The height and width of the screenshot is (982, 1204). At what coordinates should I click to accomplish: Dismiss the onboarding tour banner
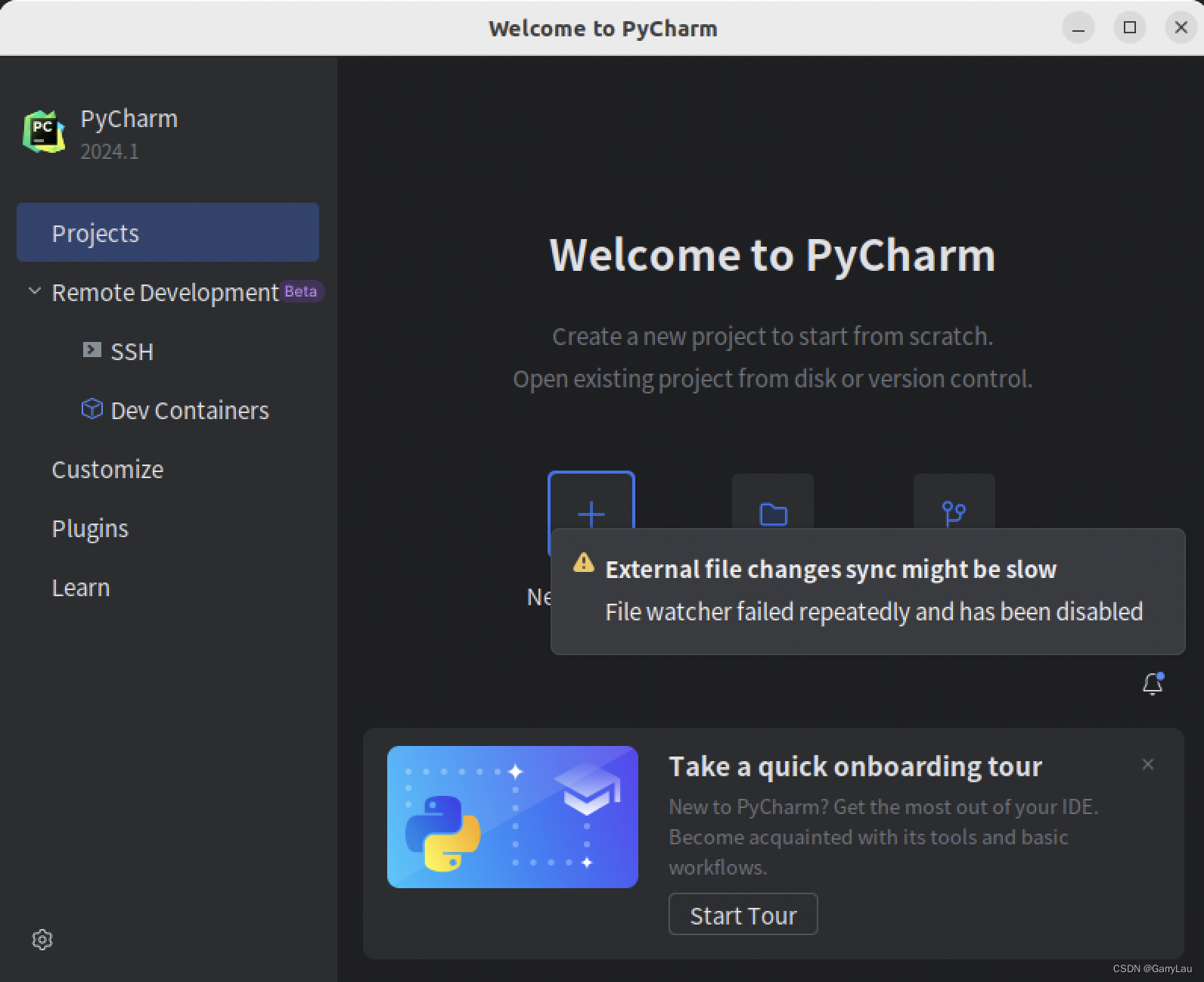pyautogui.click(x=1147, y=764)
